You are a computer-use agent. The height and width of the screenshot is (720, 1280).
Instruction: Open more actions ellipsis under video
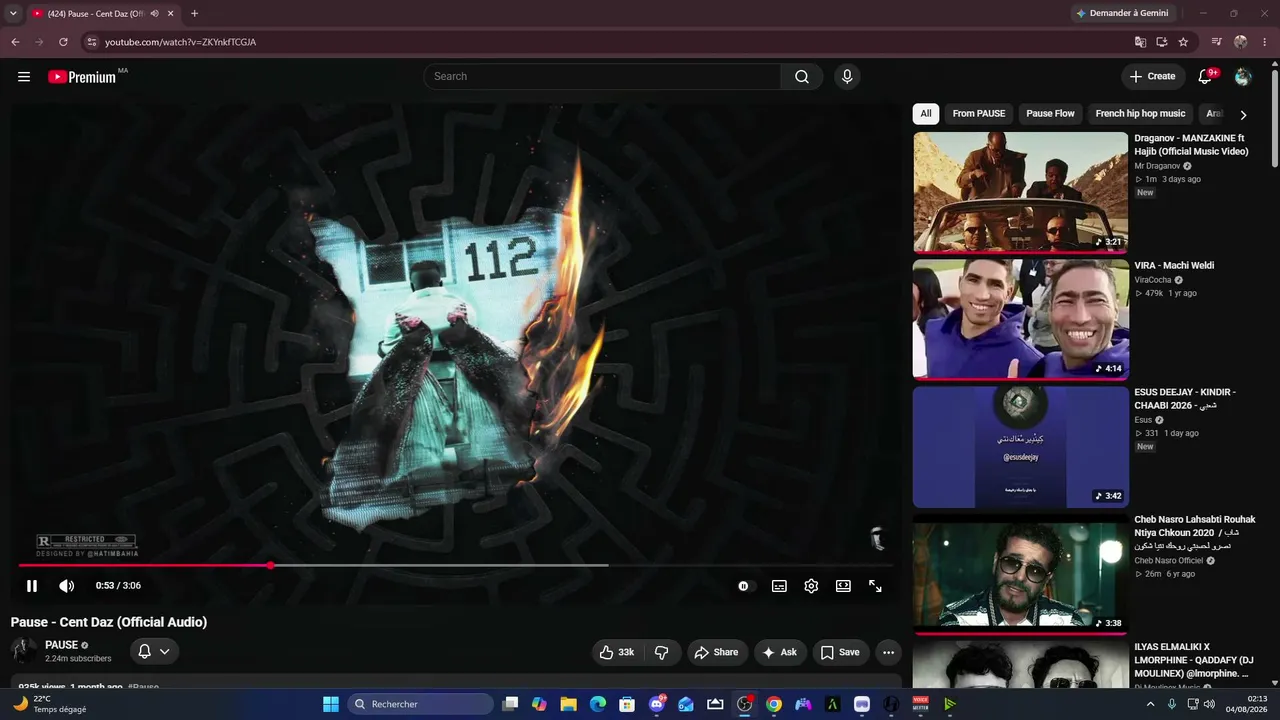coord(888,652)
